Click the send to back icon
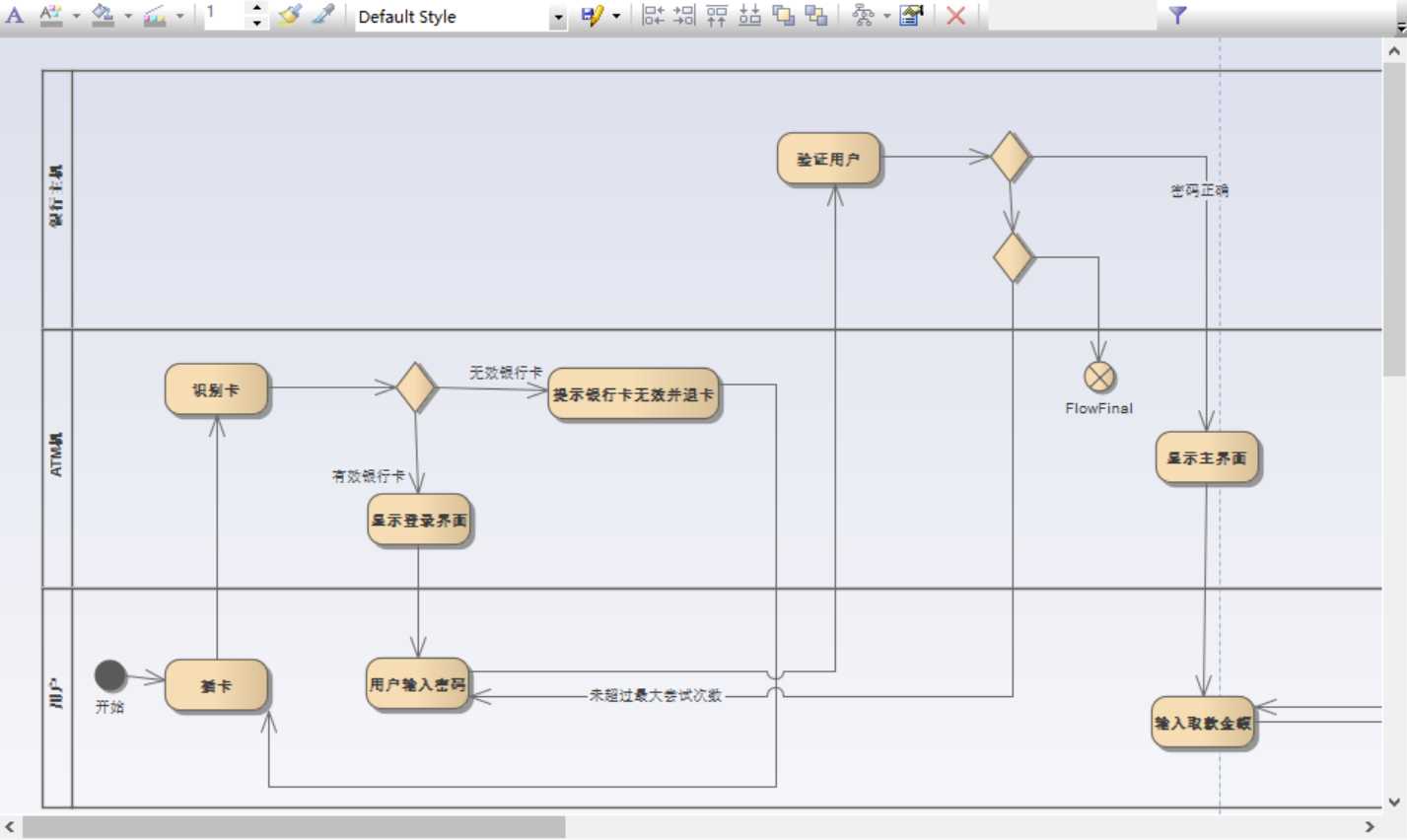This screenshot has height=840, width=1407. tap(815, 15)
